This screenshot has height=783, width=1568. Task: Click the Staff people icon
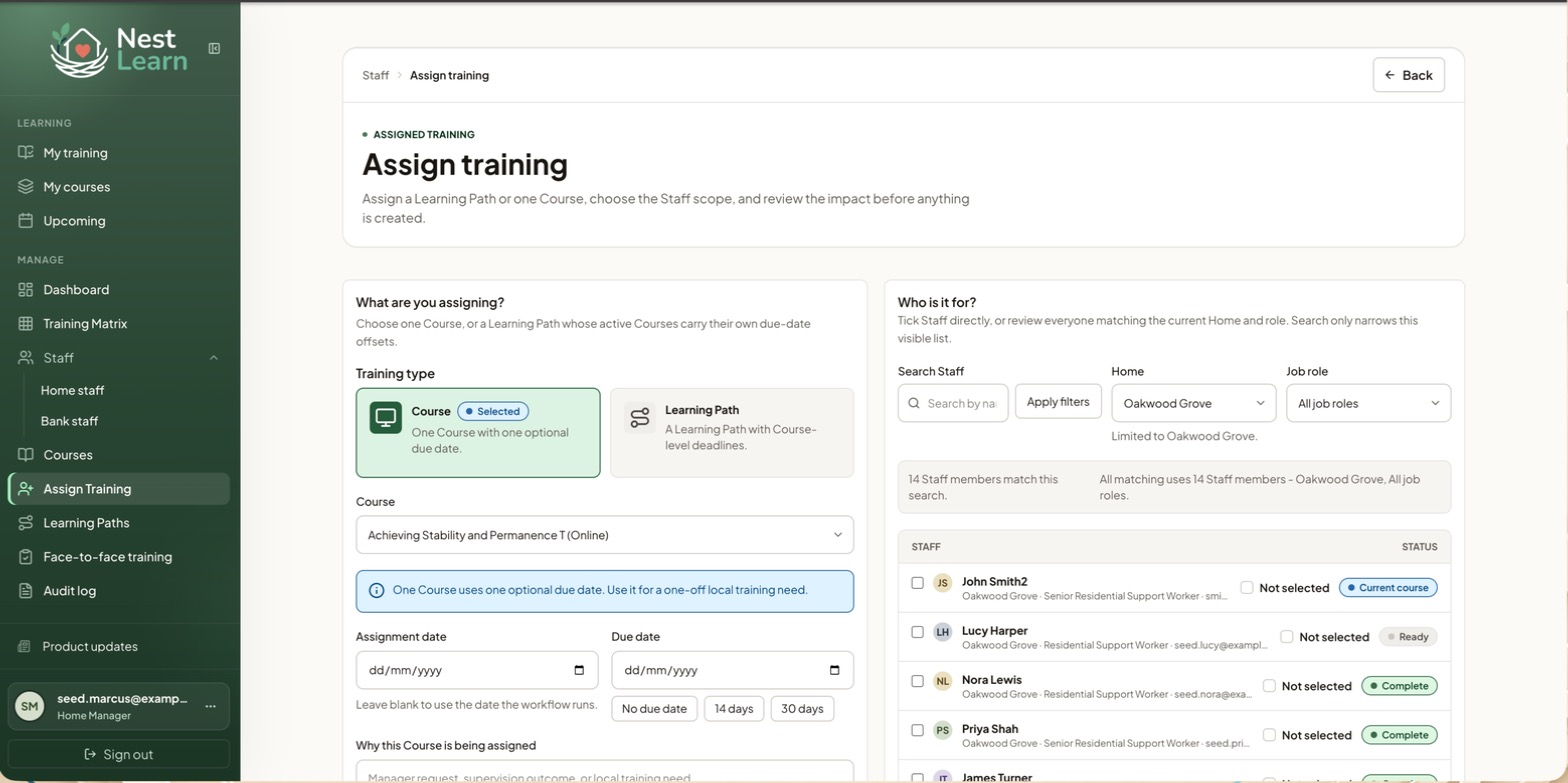(x=26, y=358)
